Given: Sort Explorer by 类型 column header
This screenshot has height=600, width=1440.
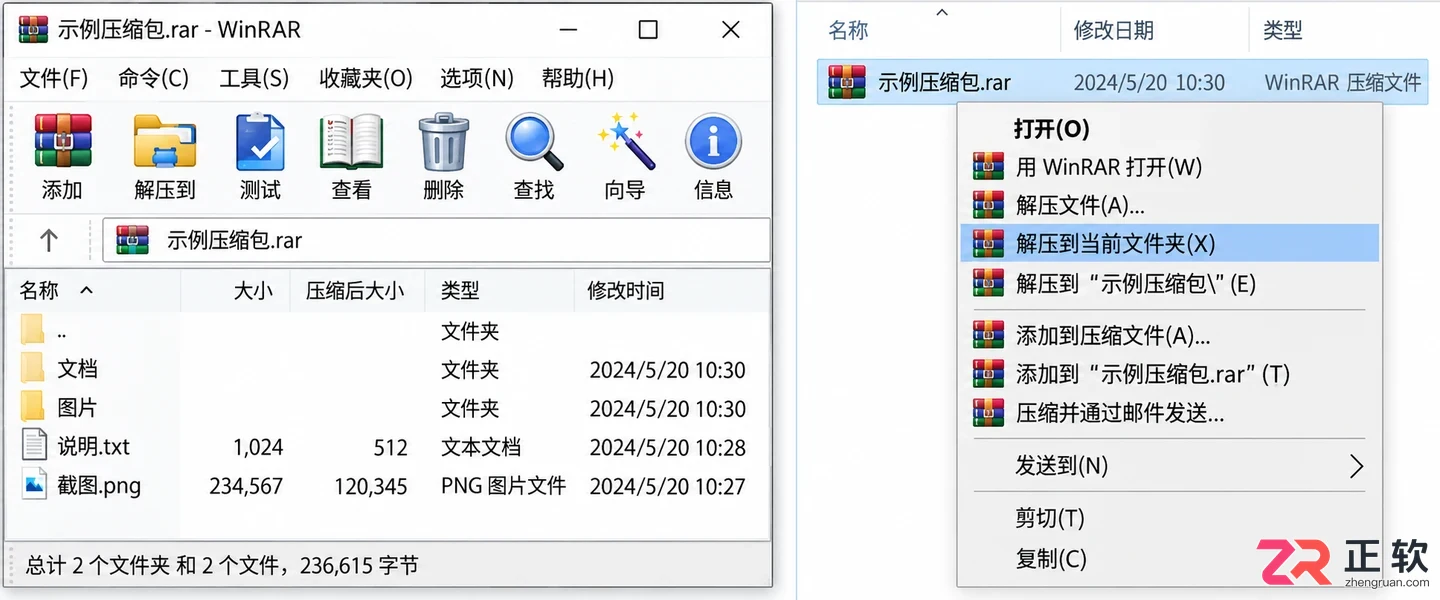Looking at the screenshot, I should [x=1282, y=30].
